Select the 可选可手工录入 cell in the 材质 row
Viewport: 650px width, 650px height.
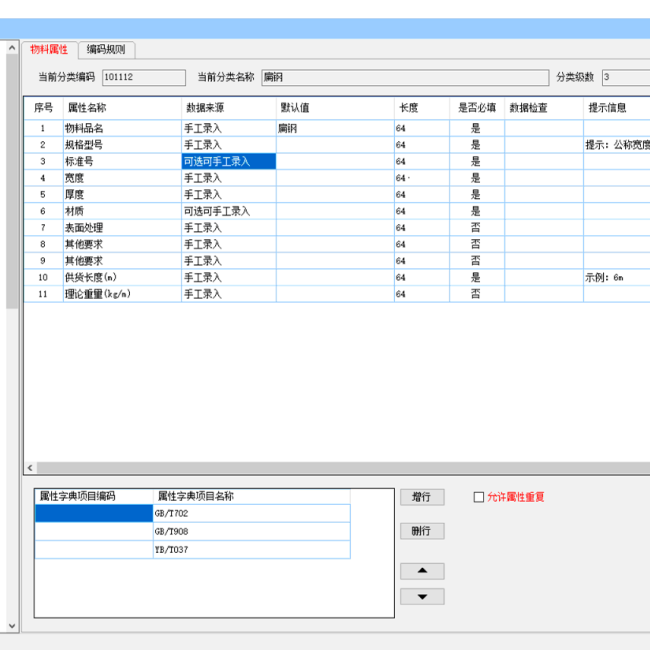[x=229, y=211]
